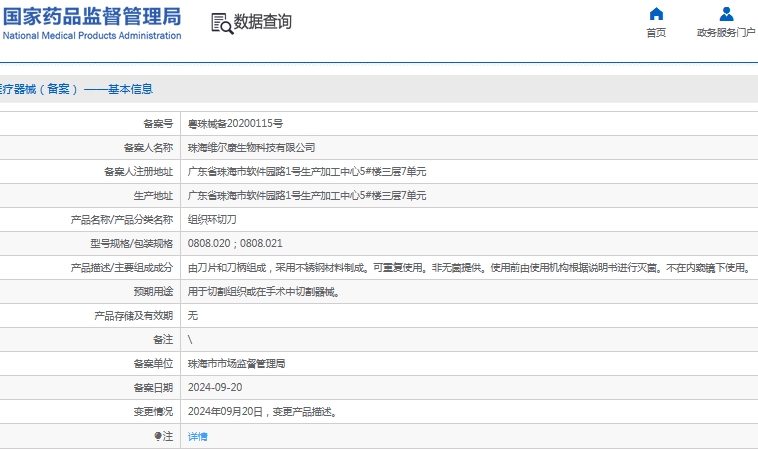Screen dimensions: 758x449
Task: Click the 备案单位 row label
Action: click(153, 364)
